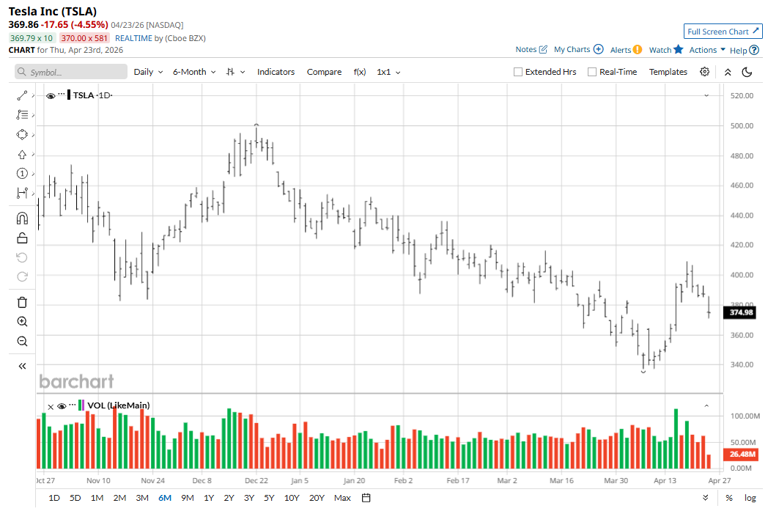
Task: Check the Real-Time checkbox
Action: [592, 72]
